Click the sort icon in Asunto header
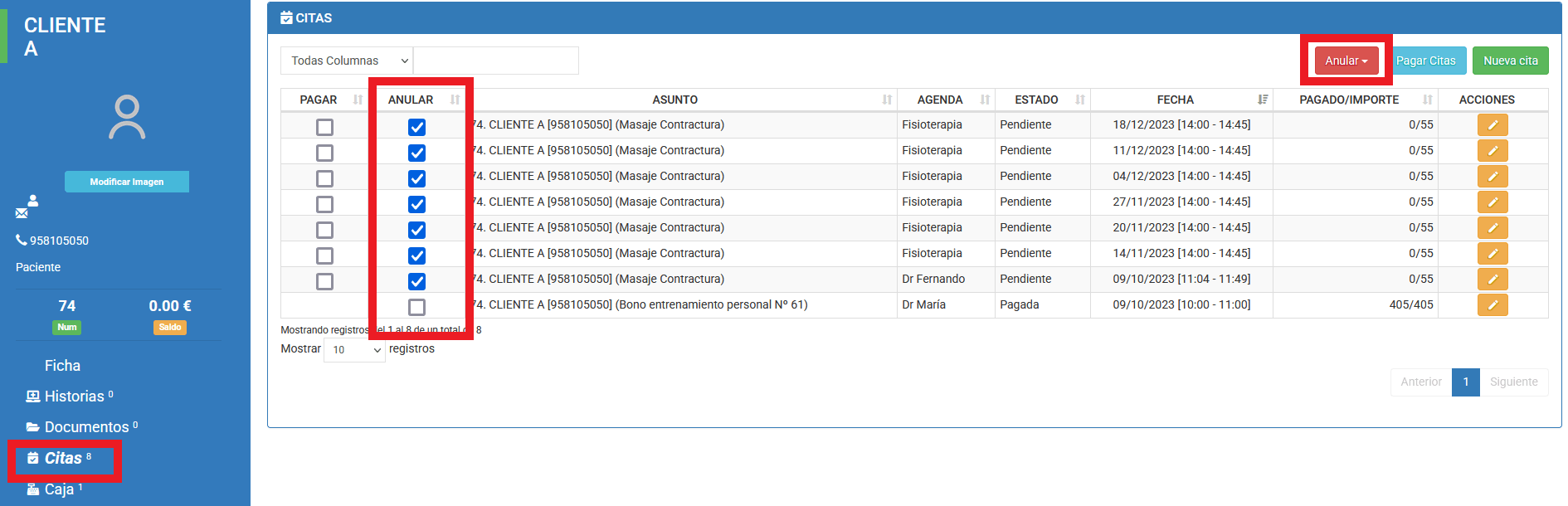The image size is (1568, 506). click(887, 100)
